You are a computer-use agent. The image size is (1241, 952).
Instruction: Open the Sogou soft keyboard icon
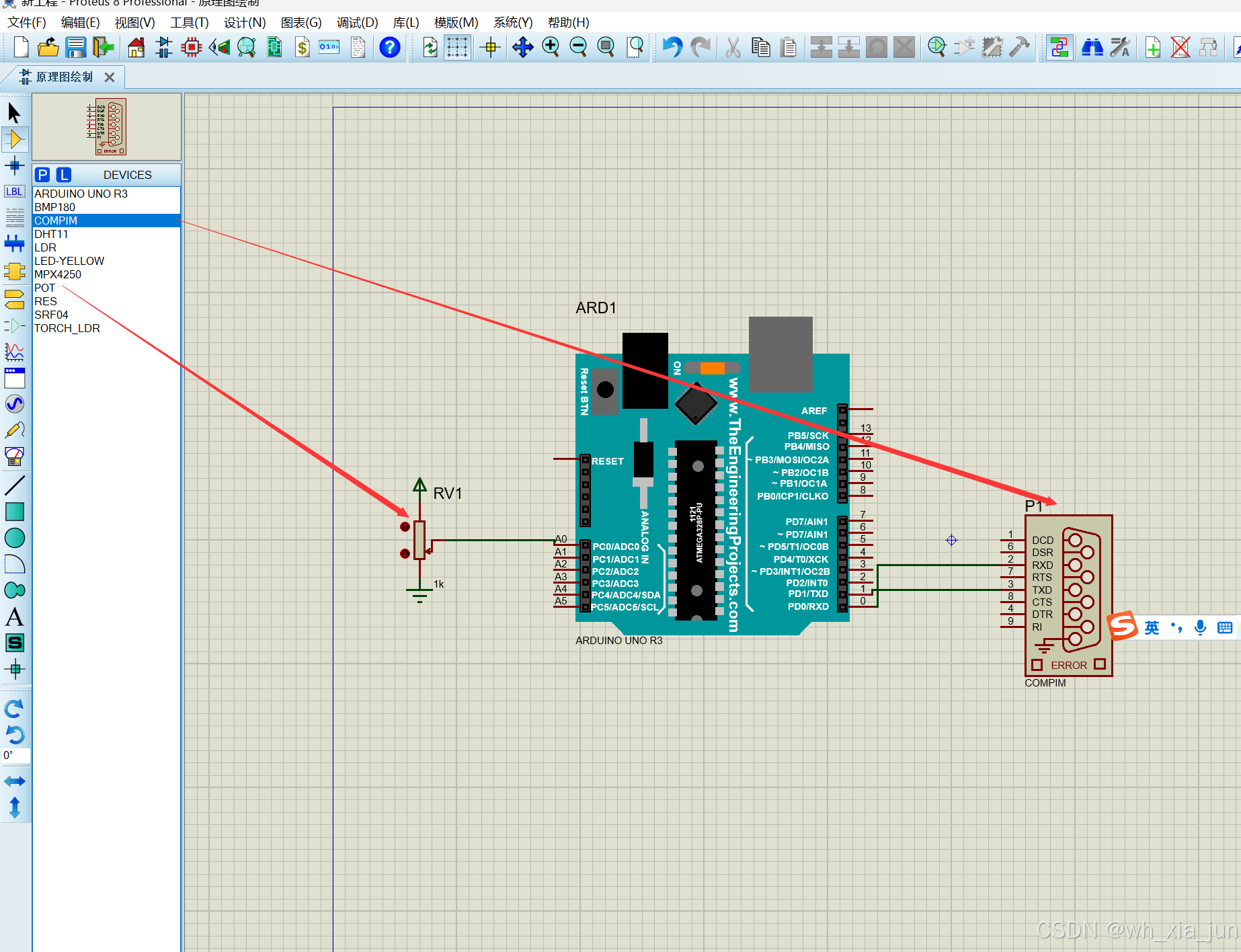point(1224,627)
